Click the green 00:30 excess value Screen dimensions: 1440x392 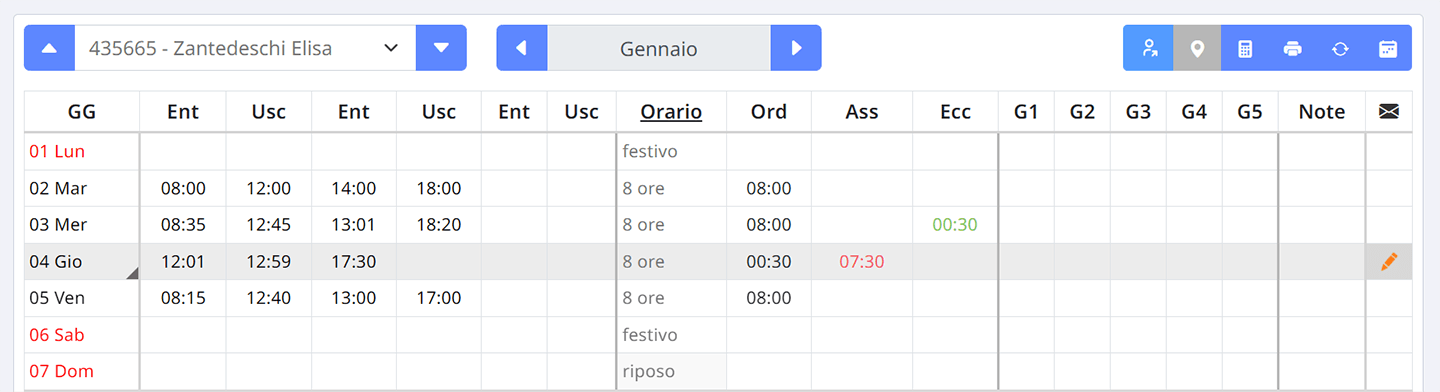pyautogui.click(x=955, y=225)
